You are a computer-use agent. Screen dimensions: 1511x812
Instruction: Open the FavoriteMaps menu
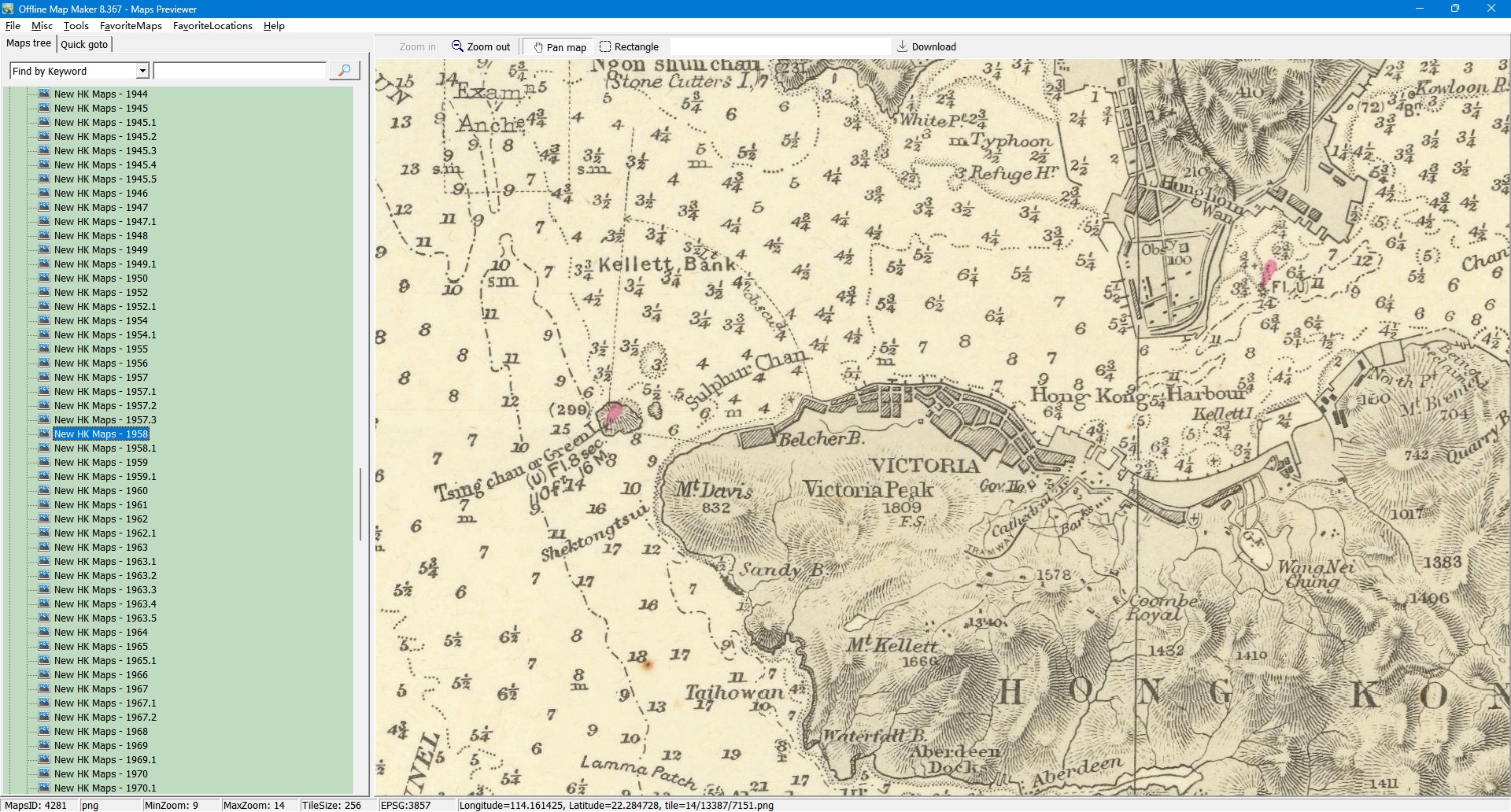coord(131,26)
